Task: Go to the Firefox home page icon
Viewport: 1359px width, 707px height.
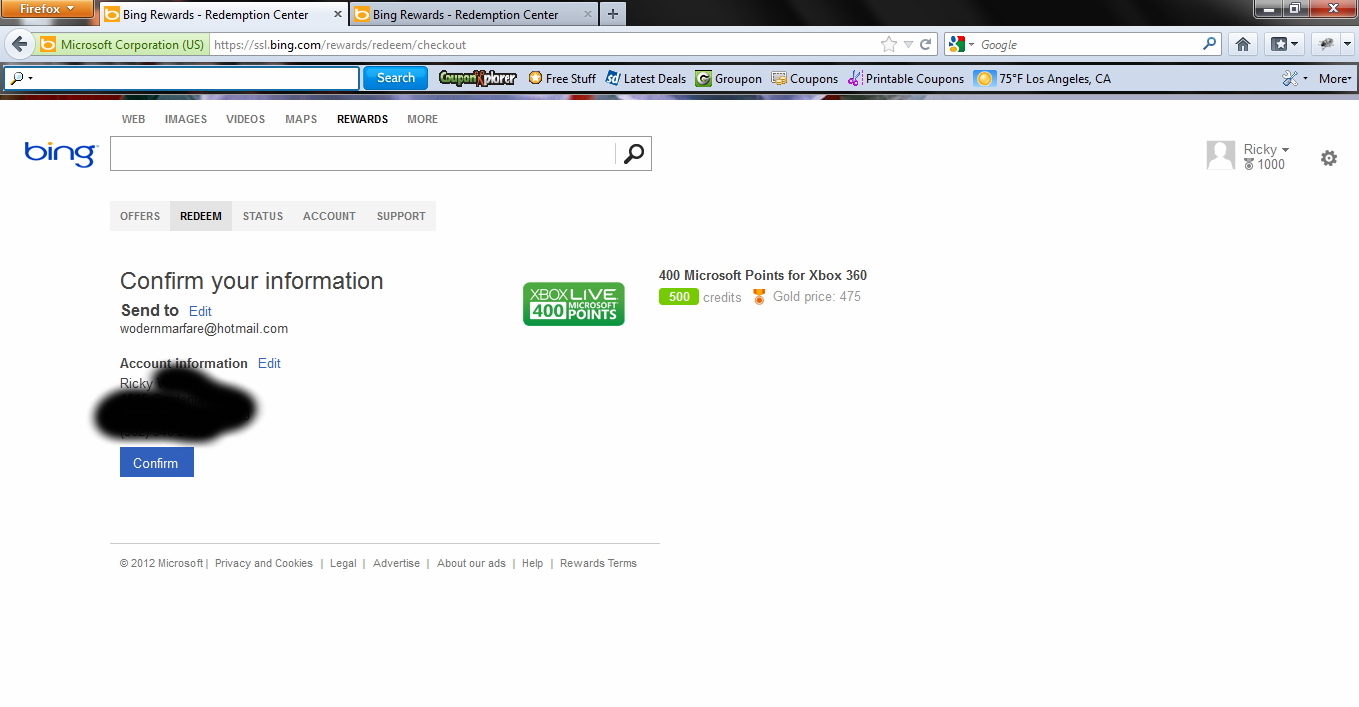Action: coord(1243,44)
